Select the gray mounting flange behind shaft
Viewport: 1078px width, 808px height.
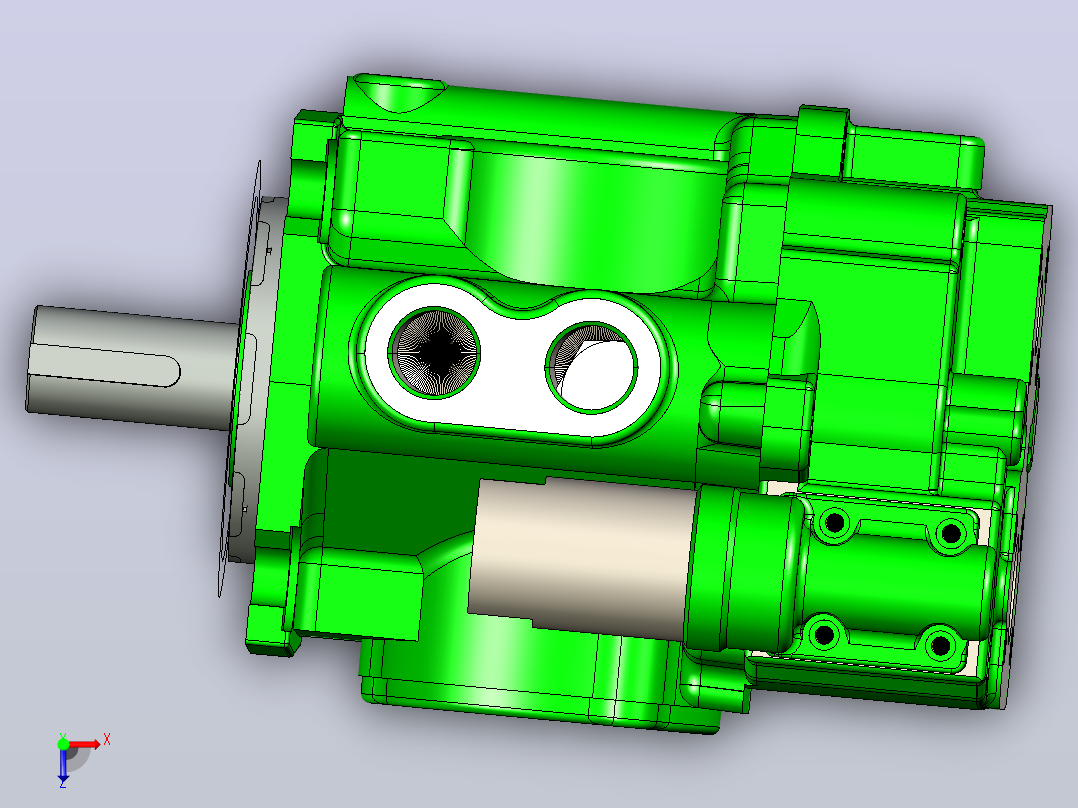(258, 378)
